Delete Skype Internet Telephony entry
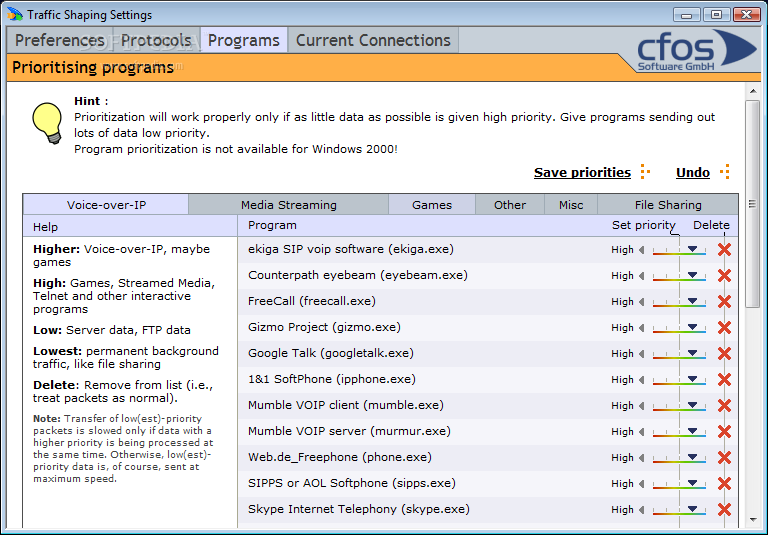768x535 pixels. coord(724,510)
